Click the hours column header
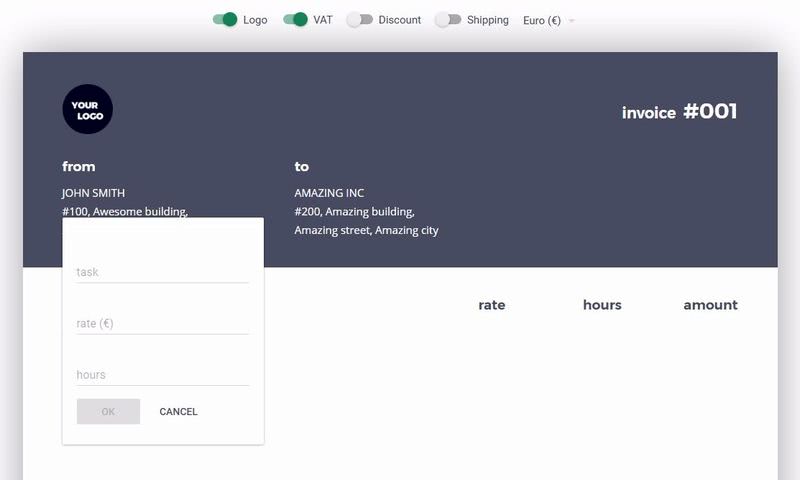The height and width of the screenshot is (480, 800). click(602, 305)
